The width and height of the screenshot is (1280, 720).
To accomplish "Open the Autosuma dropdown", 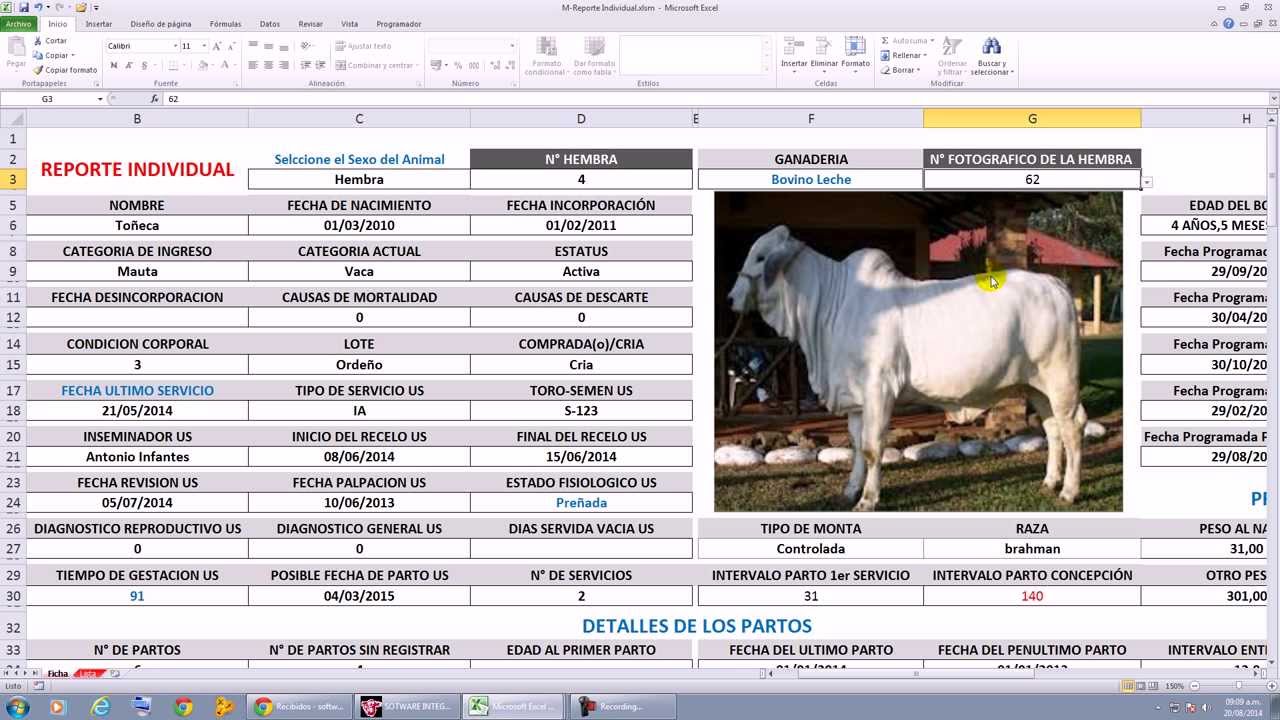I will (932, 41).
